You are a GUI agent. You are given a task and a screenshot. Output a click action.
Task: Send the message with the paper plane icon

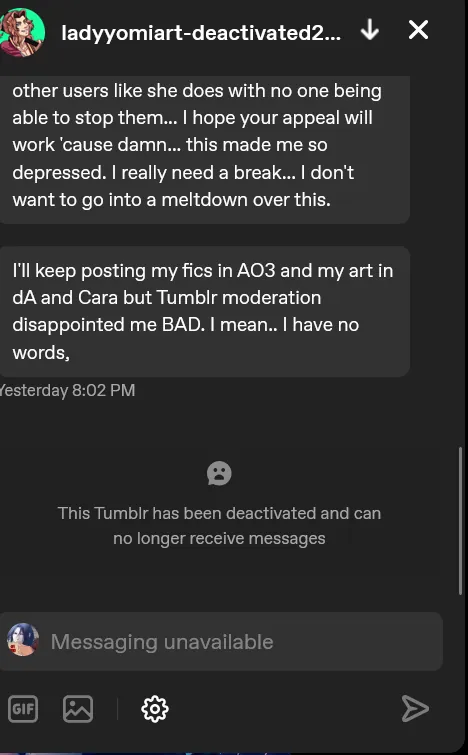[415, 708]
